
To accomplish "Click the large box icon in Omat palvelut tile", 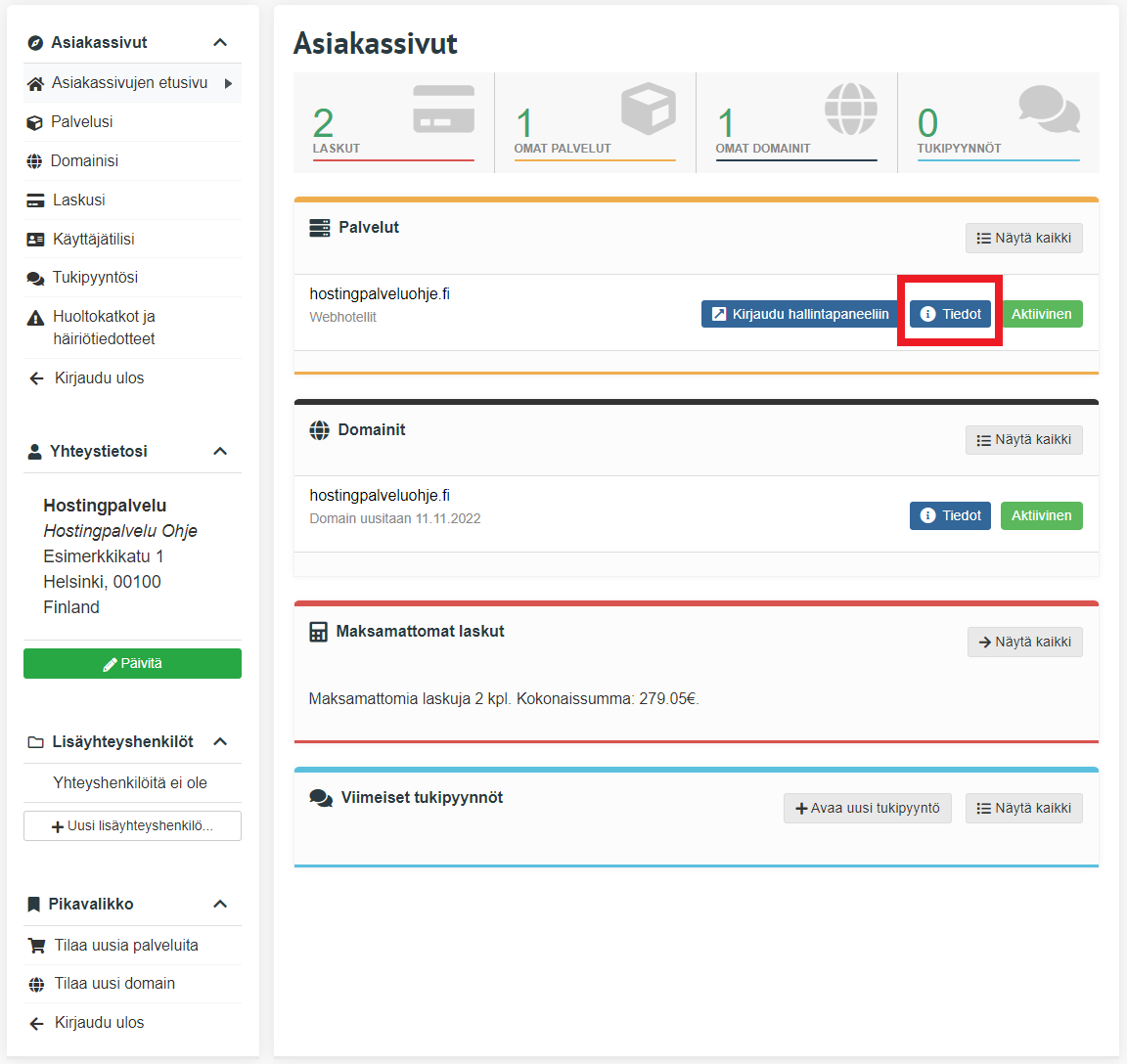I will point(649,109).
